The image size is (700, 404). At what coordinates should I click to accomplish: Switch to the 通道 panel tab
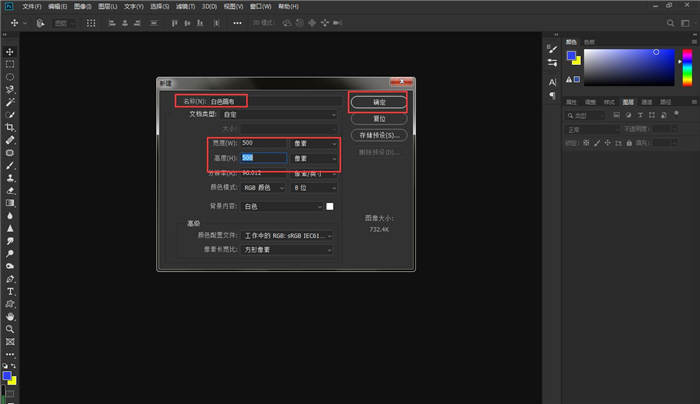[x=646, y=101]
